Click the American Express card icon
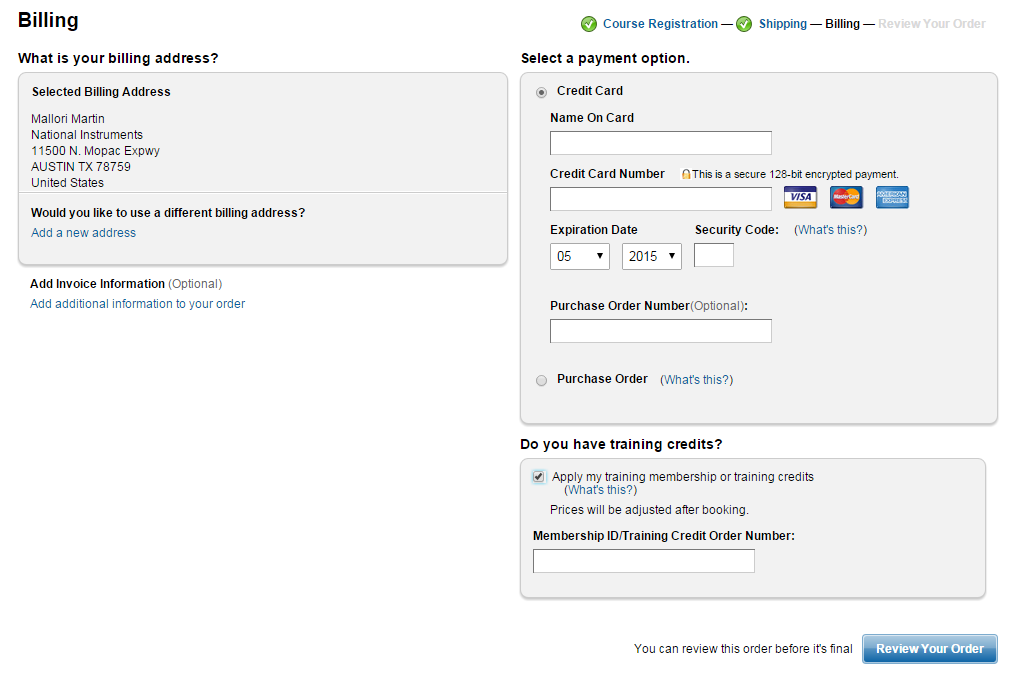 point(892,198)
